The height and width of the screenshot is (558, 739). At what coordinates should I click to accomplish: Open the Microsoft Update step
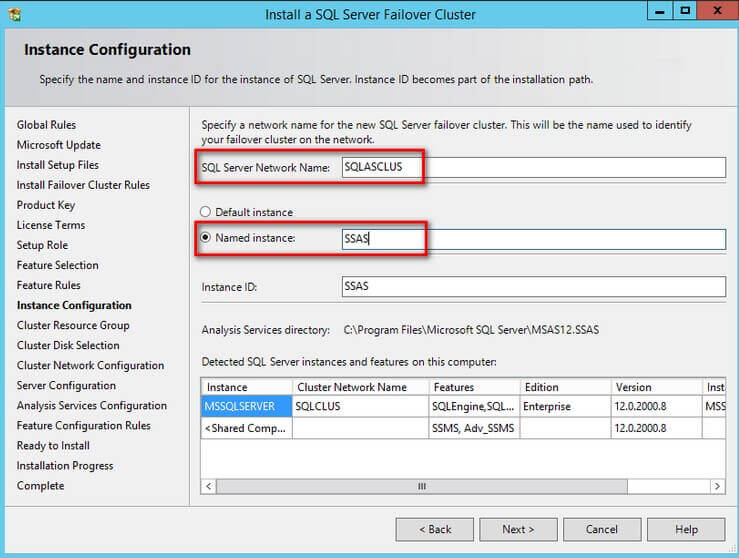(x=58, y=145)
